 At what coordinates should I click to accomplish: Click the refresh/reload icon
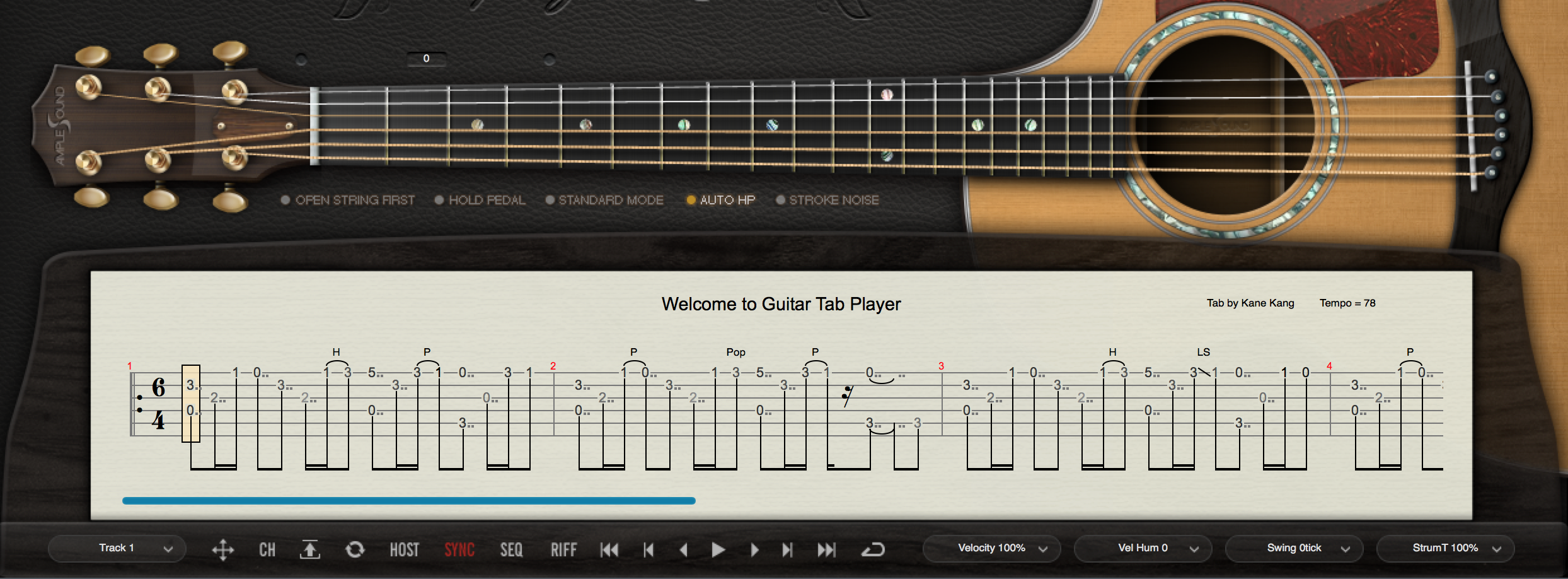coord(355,549)
